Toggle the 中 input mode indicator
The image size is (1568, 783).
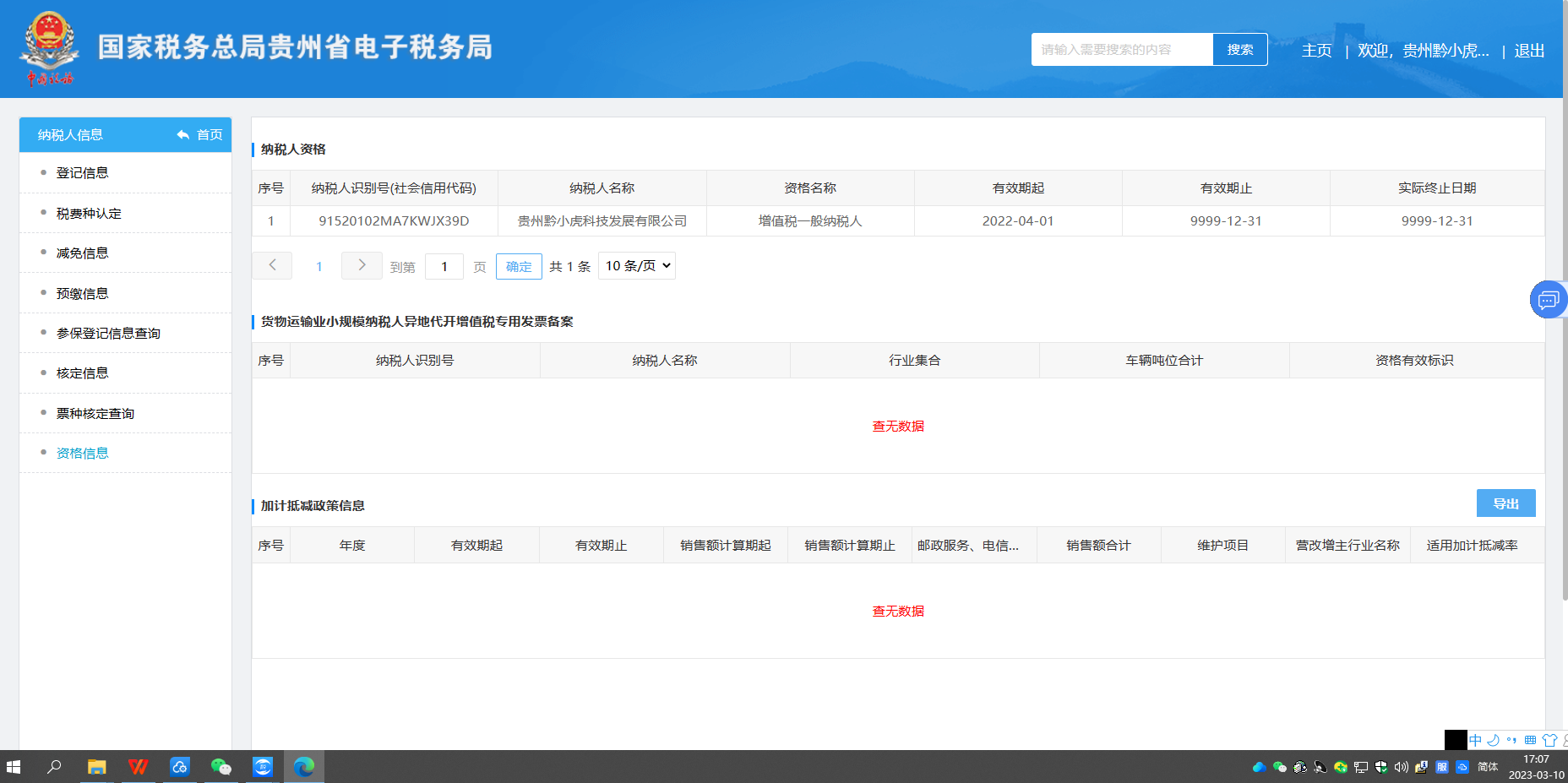pyautogui.click(x=1475, y=740)
